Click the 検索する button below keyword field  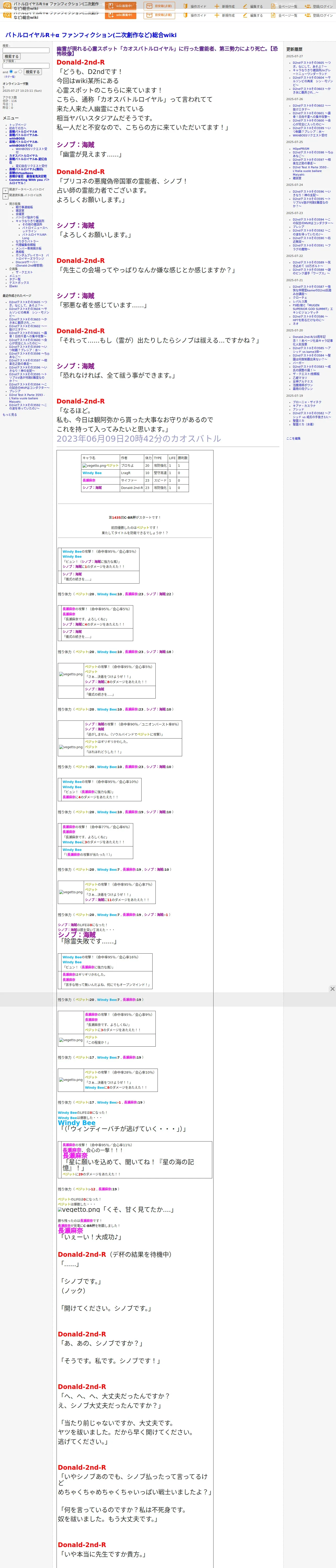click(x=12, y=57)
